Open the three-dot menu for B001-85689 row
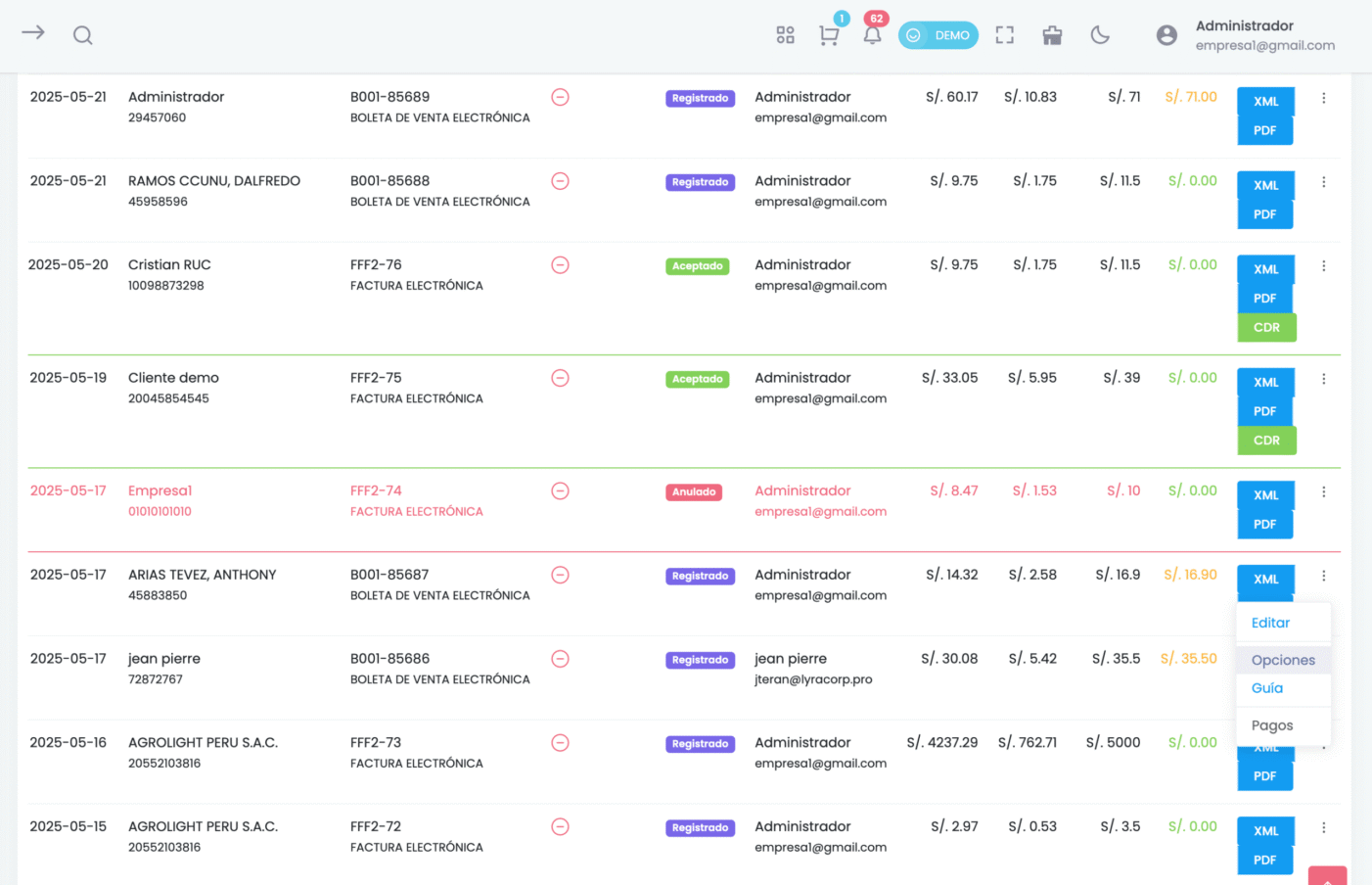Image resolution: width=1372 pixels, height=885 pixels. click(1323, 98)
